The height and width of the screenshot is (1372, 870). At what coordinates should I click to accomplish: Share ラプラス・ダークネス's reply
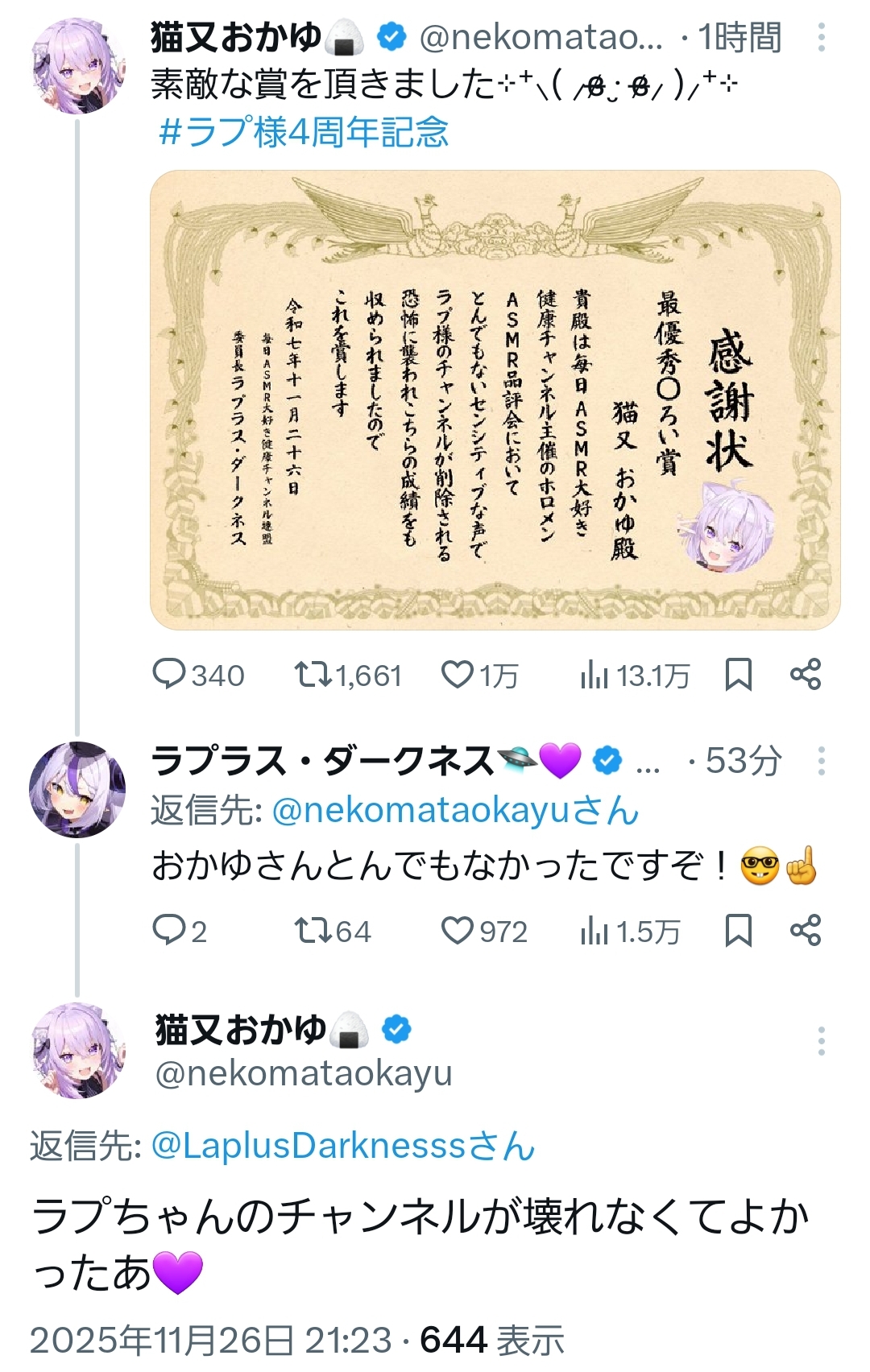click(806, 931)
